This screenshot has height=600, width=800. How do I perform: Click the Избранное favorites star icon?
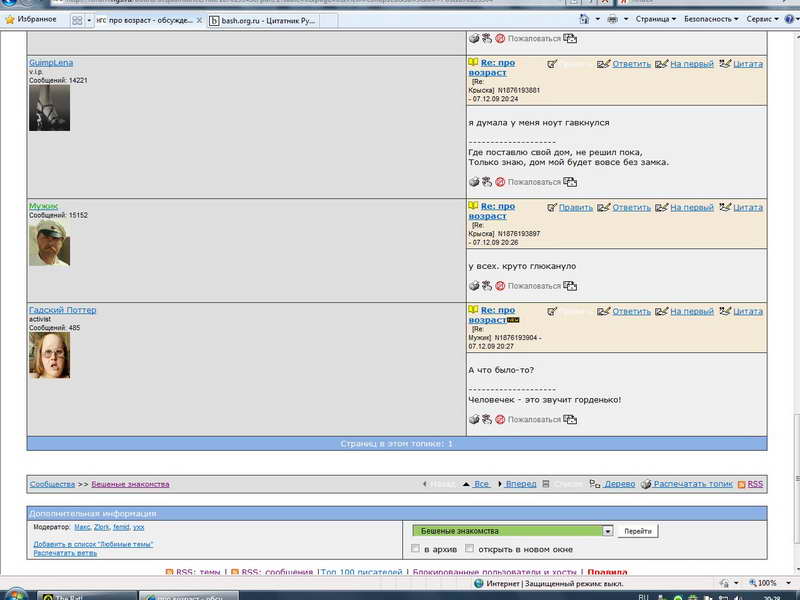[x=10, y=19]
